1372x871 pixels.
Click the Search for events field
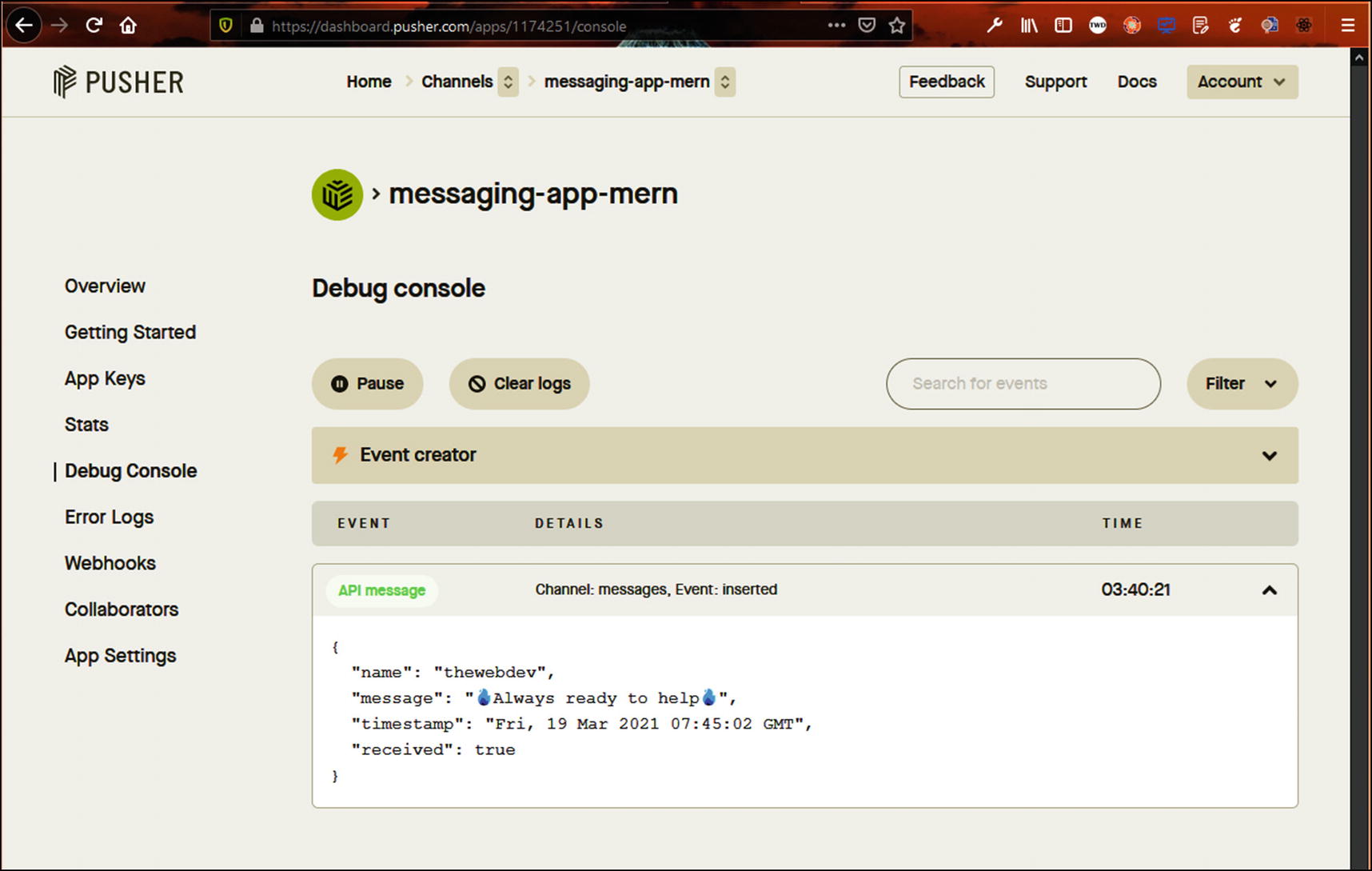(x=1023, y=384)
